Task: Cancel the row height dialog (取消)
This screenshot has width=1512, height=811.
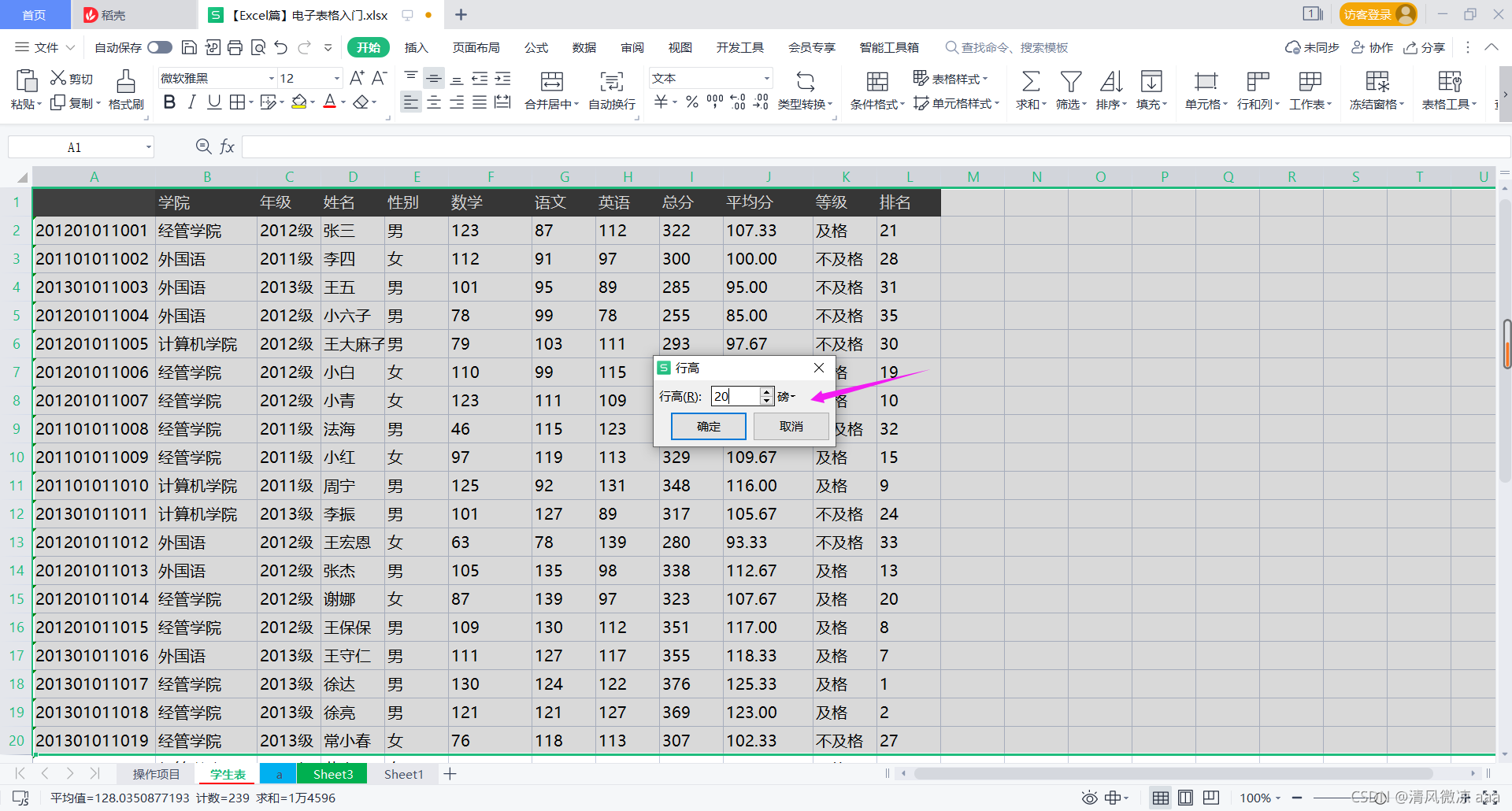Action: pos(791,426)
